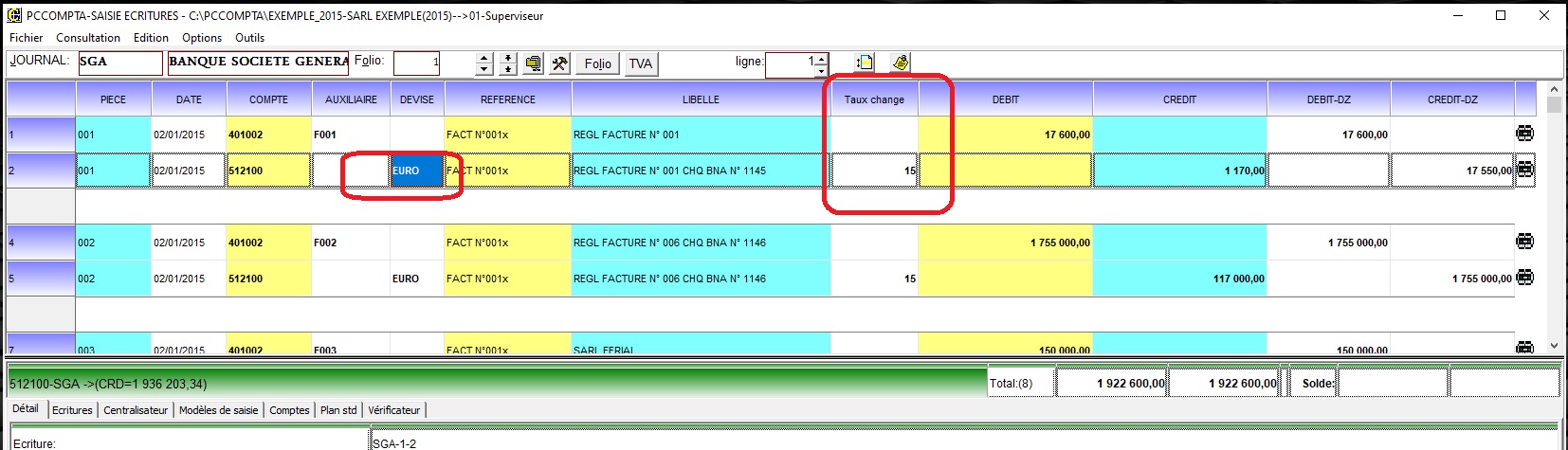
Task: Click the row icon for line 5
Action: (1524, 279)
